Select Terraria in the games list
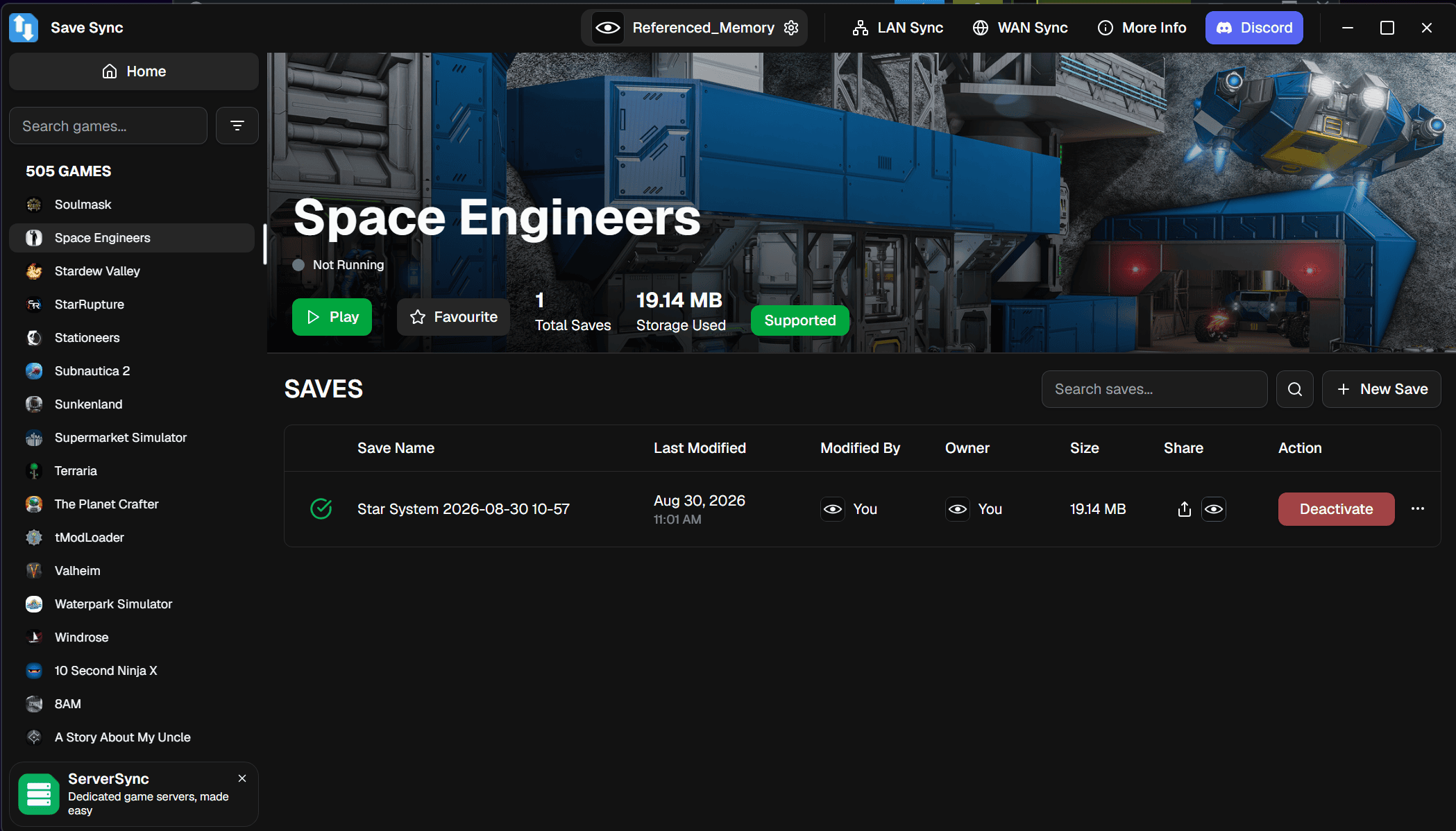Image resolution: width=1456 pixels, height=831 pixels. click(132, 471)
